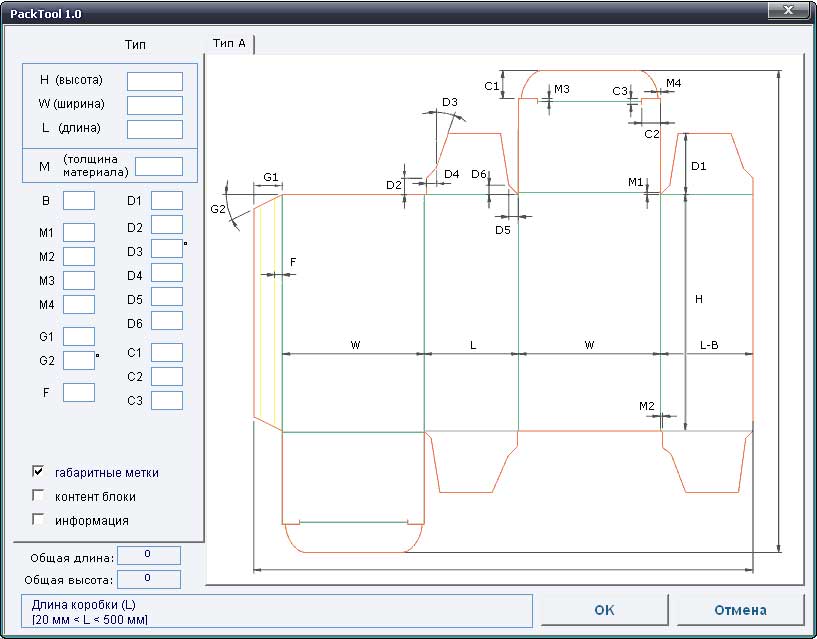Click the D1 input field
Screen dimensions: 817x639
tap(167, 200)
